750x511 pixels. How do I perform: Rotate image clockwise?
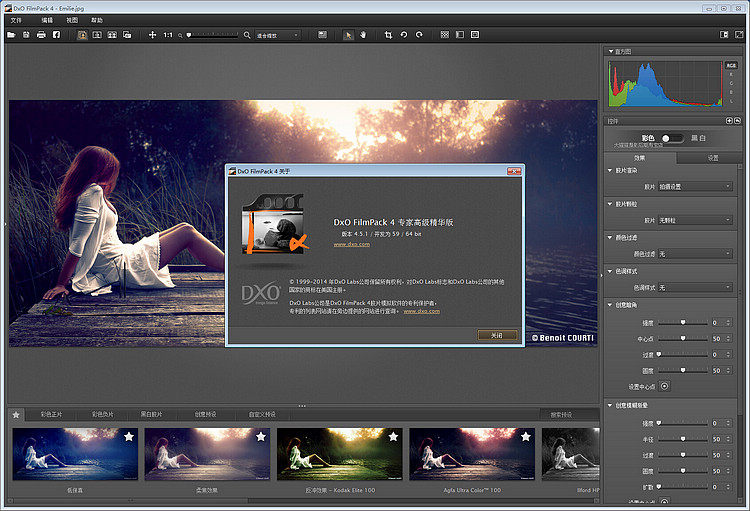pos(419,34)
